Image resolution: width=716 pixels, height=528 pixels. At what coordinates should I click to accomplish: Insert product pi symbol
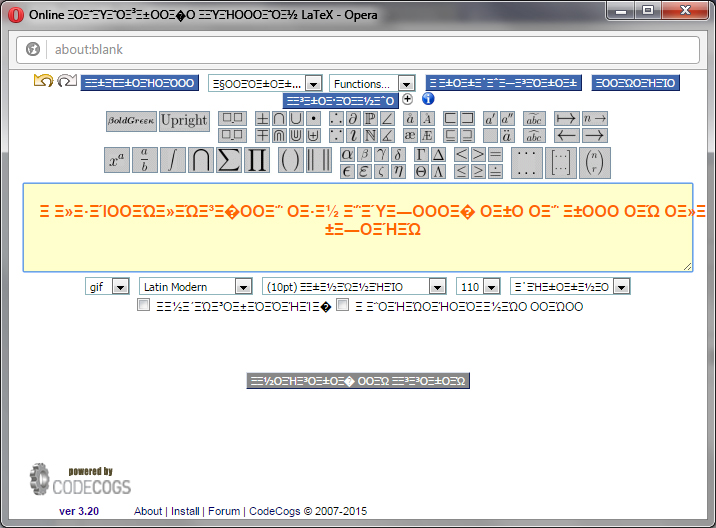(x=257, y=160)
